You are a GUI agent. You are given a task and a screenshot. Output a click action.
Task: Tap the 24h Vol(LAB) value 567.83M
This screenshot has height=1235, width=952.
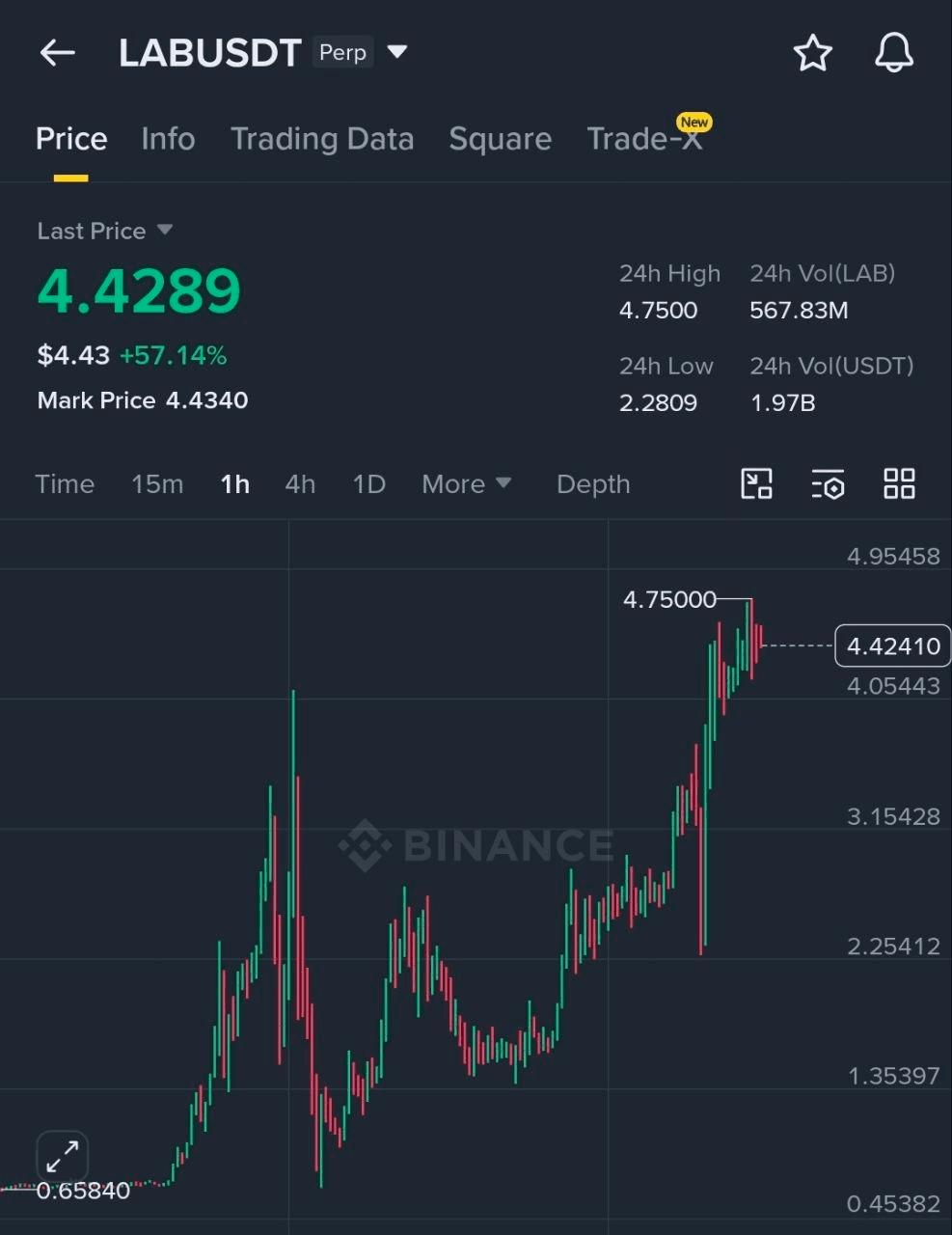click(x=799, y=310)
